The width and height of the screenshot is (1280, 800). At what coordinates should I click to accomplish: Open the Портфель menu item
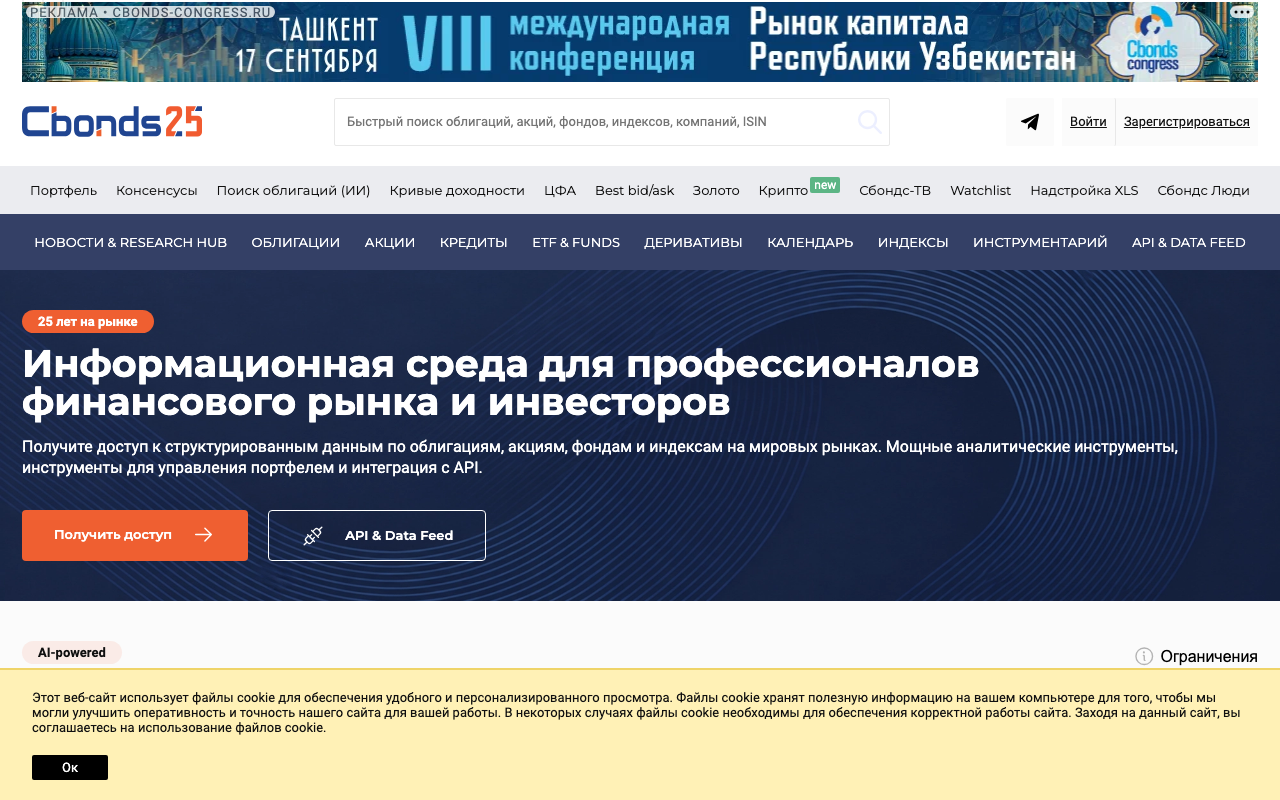pos(63,190)
